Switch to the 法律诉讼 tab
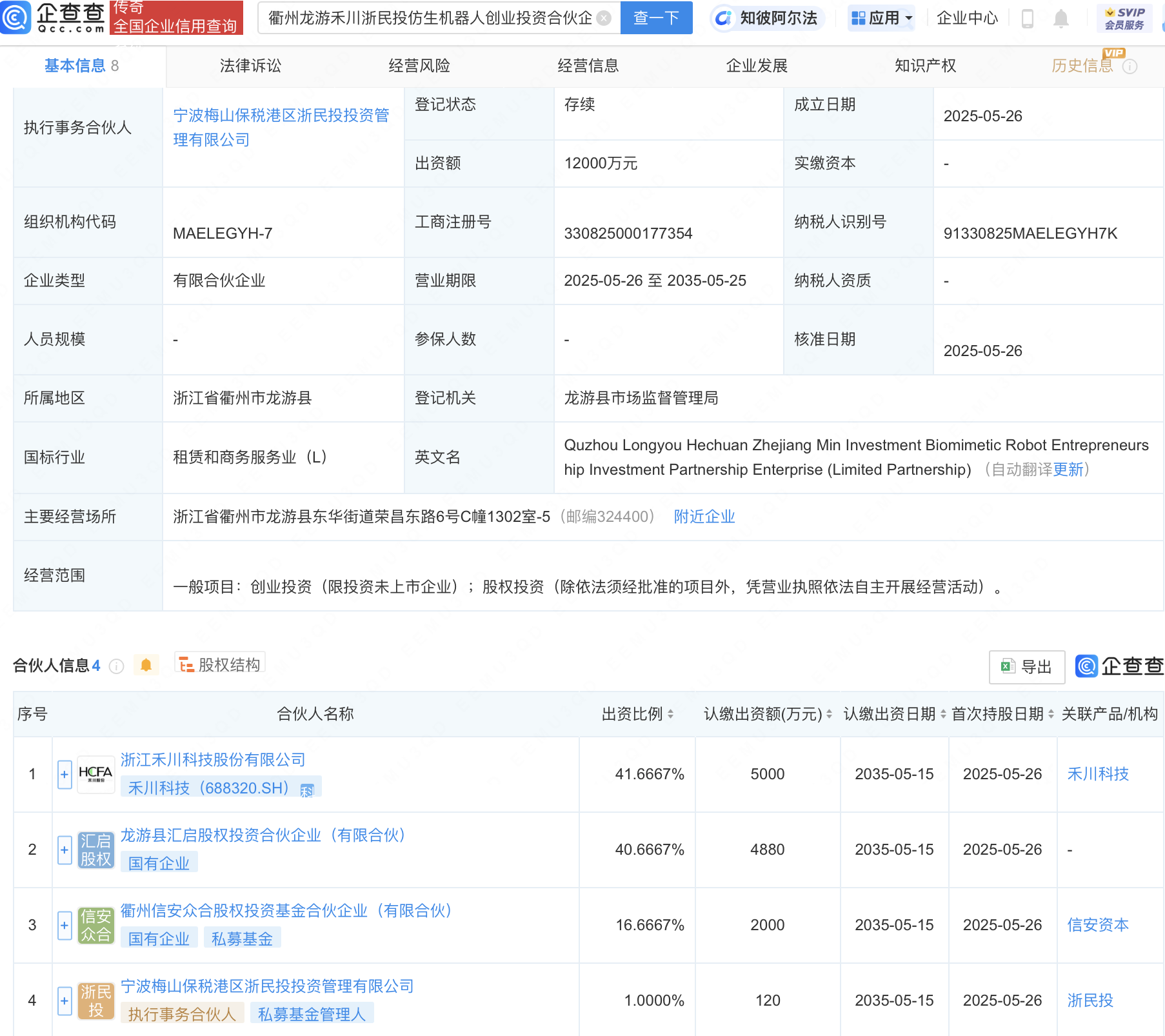Viewport: 1165px width, 1036px height. point(250,66)
